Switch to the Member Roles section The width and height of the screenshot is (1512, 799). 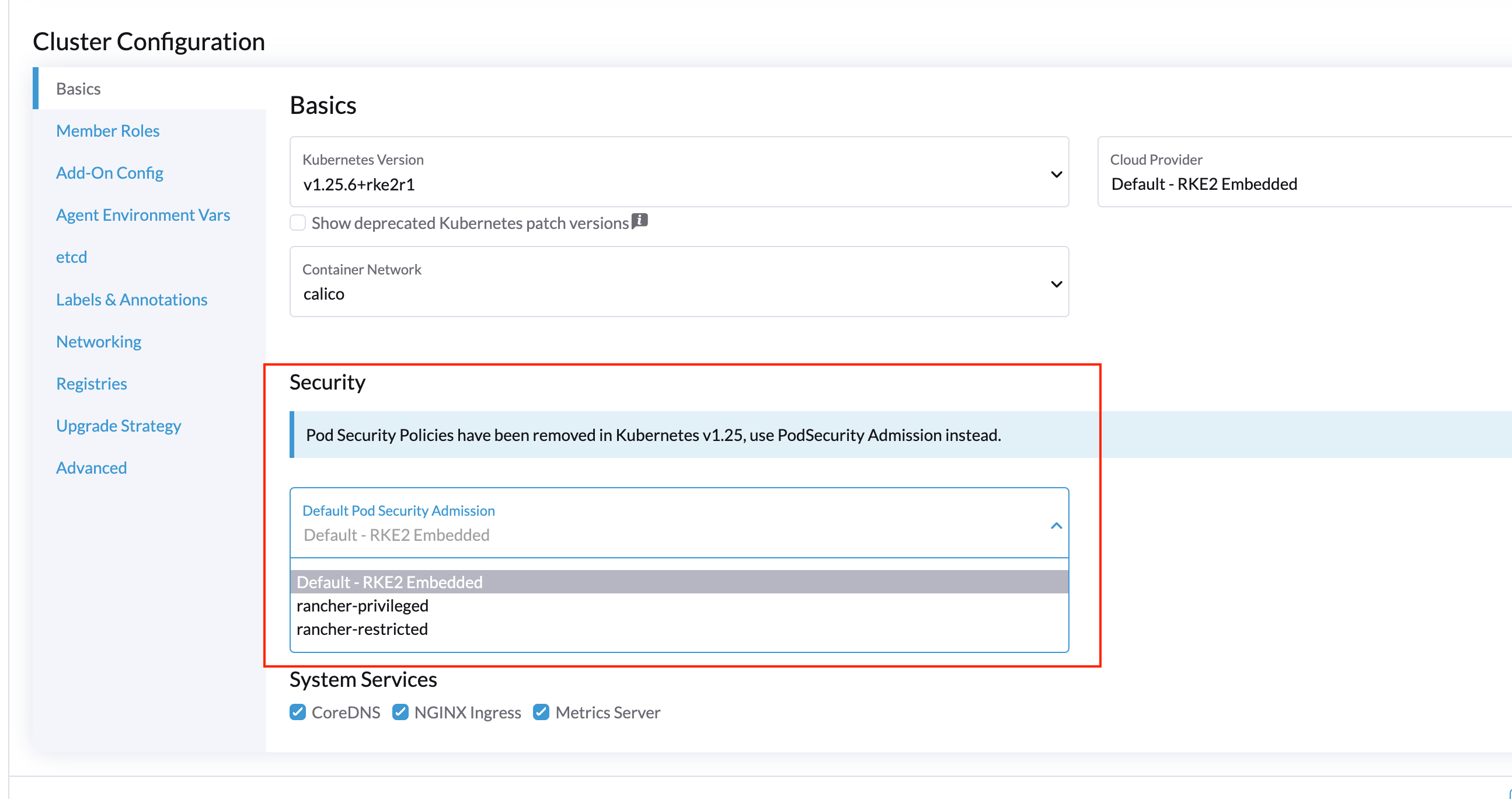107,130
